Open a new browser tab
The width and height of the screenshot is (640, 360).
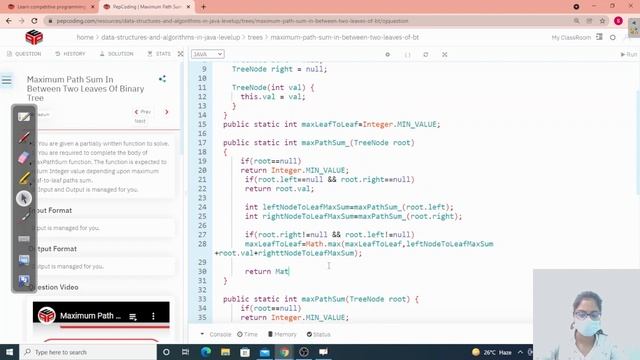point(203,7)
